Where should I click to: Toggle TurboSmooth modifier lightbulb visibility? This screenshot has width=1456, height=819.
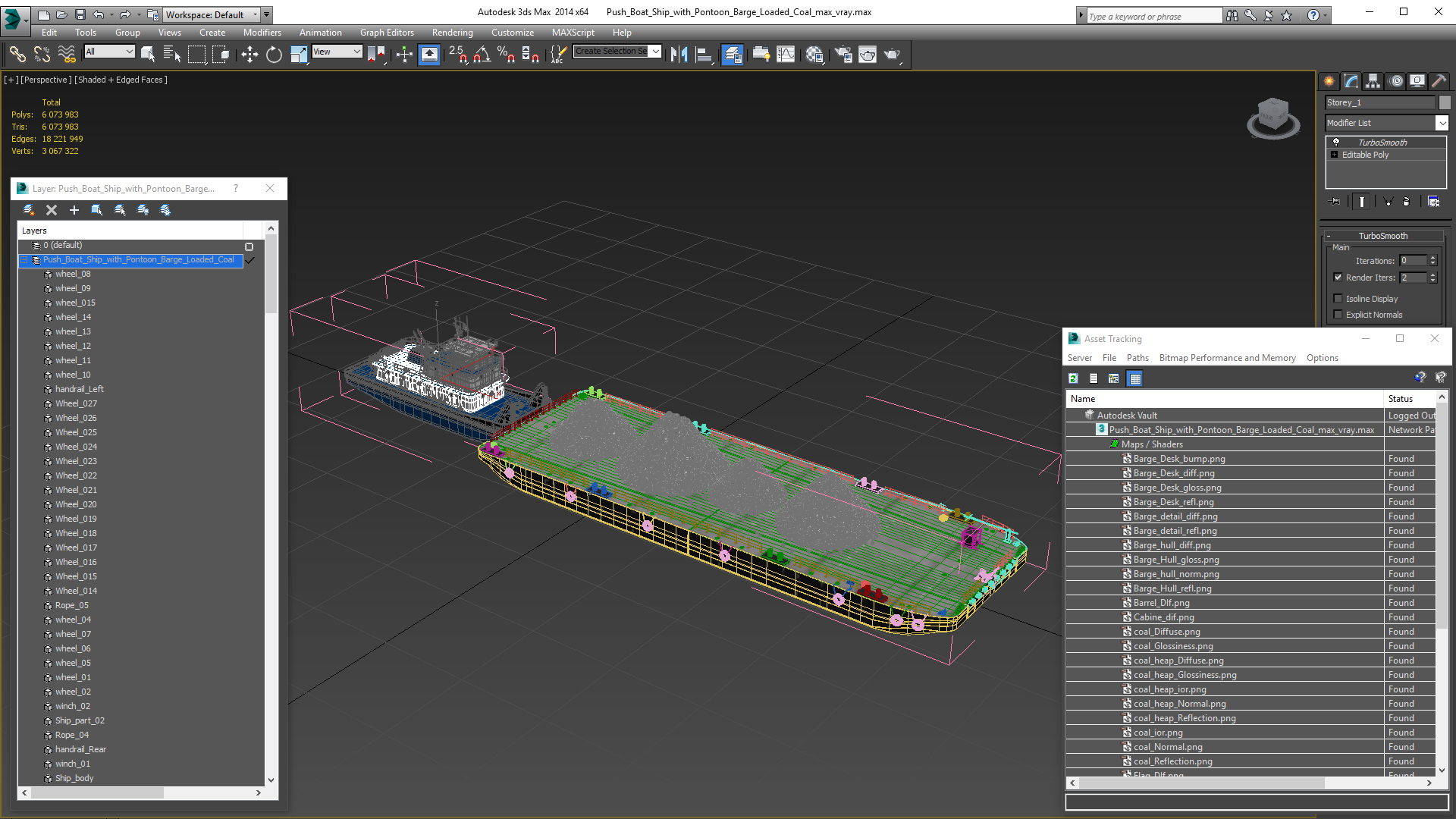[1336, 143]
